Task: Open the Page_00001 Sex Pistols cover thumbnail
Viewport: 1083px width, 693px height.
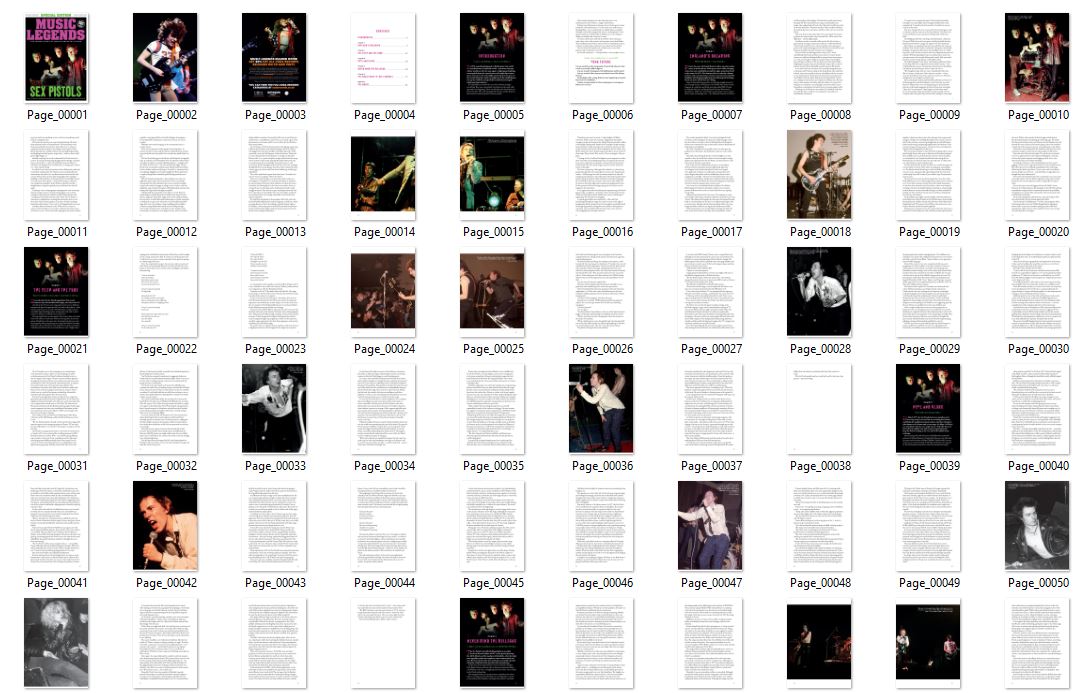Action: pos(56,58)
